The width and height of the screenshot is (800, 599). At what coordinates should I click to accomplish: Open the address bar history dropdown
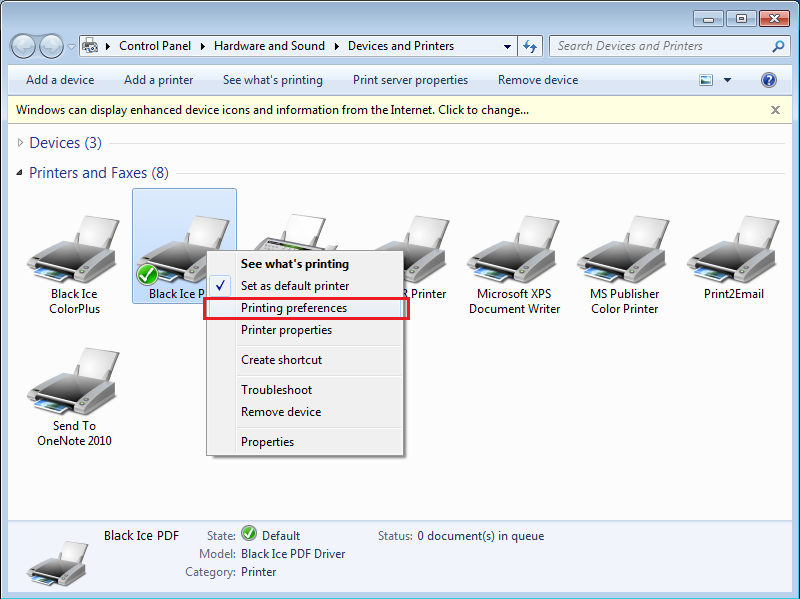[507, 46]
